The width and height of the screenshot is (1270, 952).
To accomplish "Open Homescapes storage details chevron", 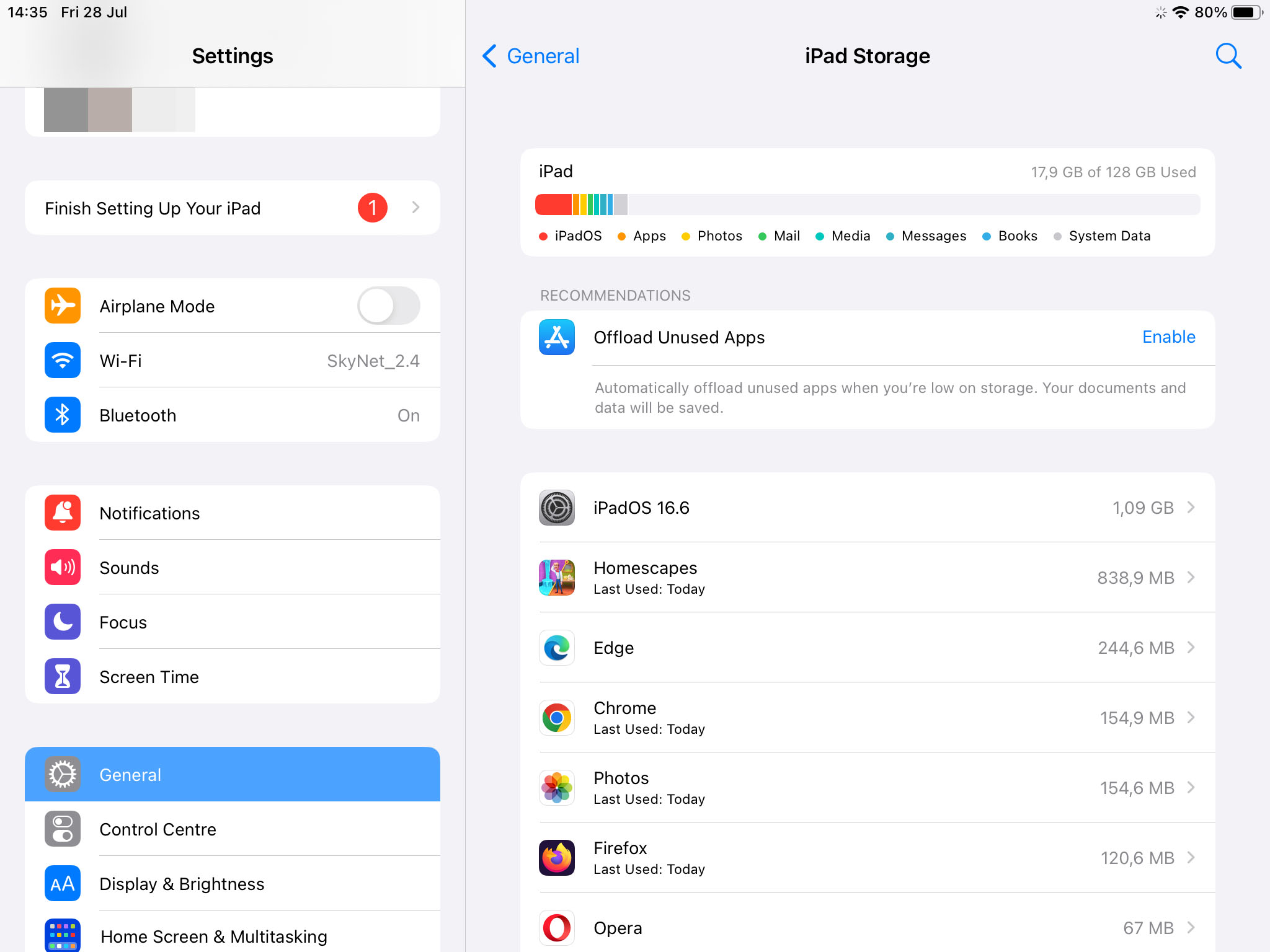I will (x=1191, y=578).
